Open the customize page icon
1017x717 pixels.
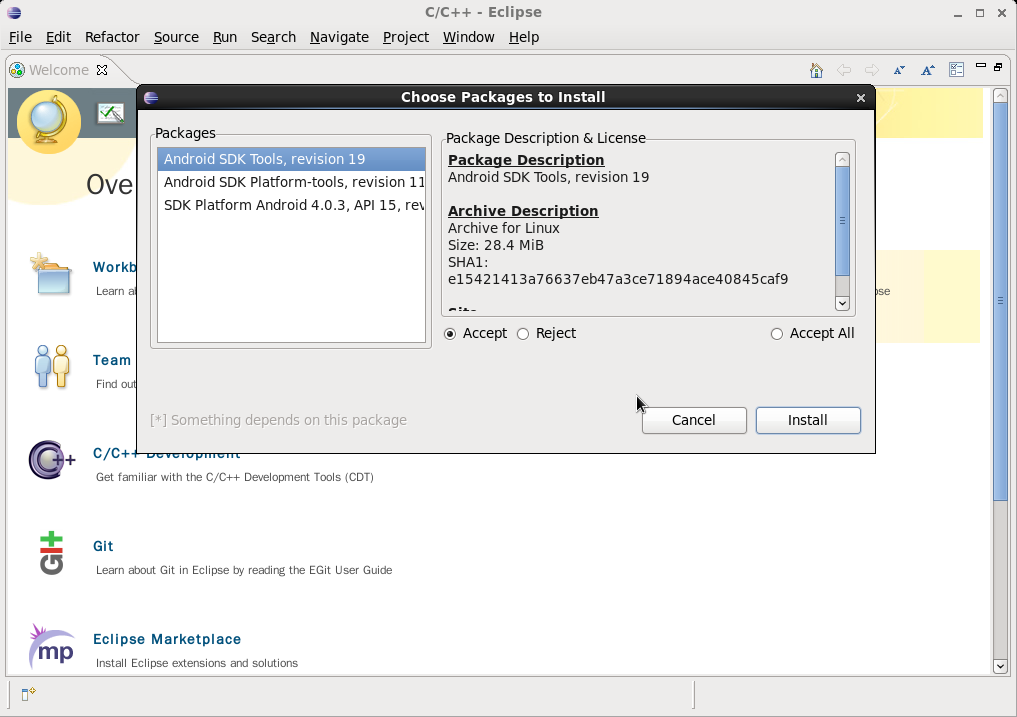[x=956, y=70]
